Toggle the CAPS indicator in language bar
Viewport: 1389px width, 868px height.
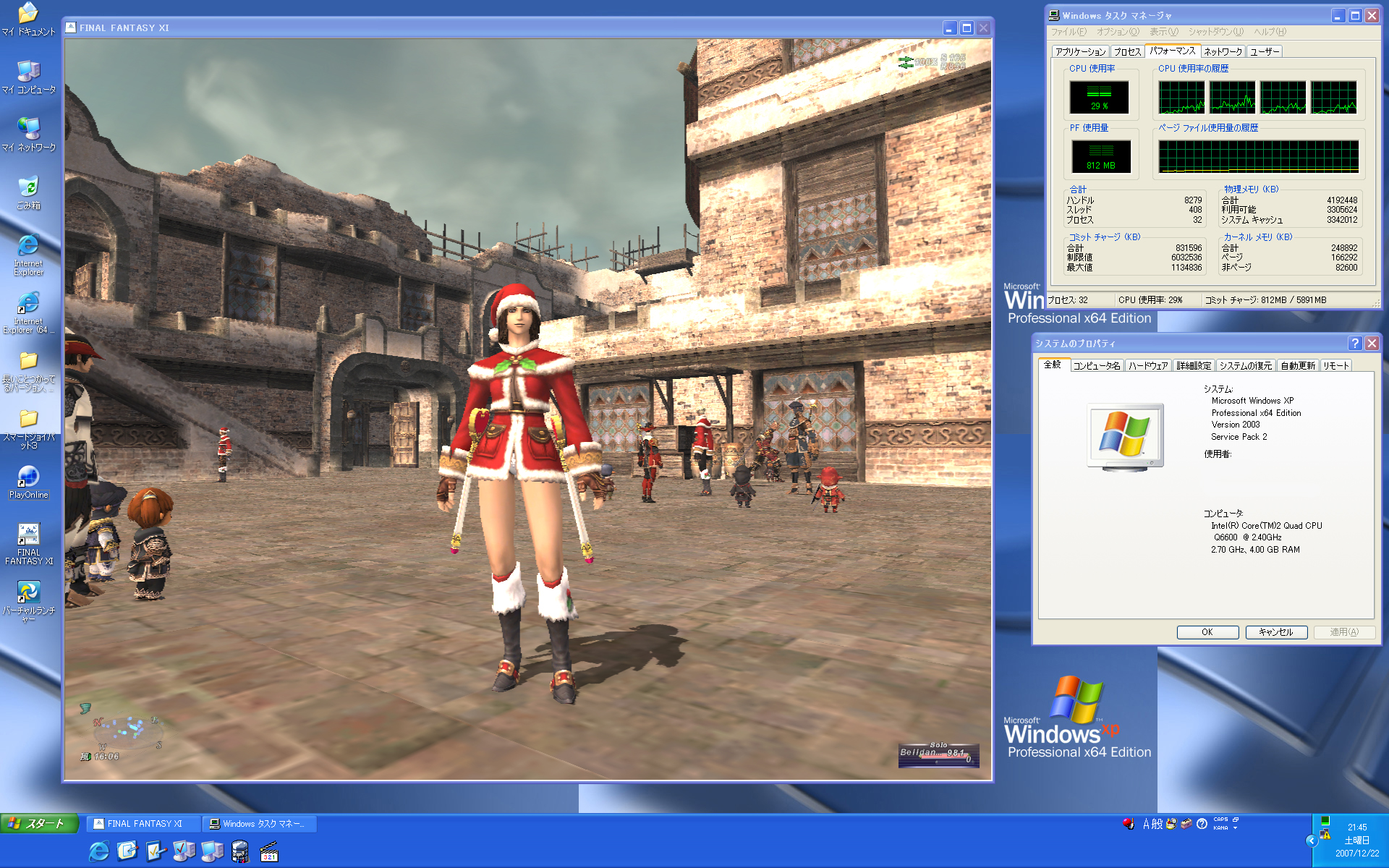(x=1220, y=820)
